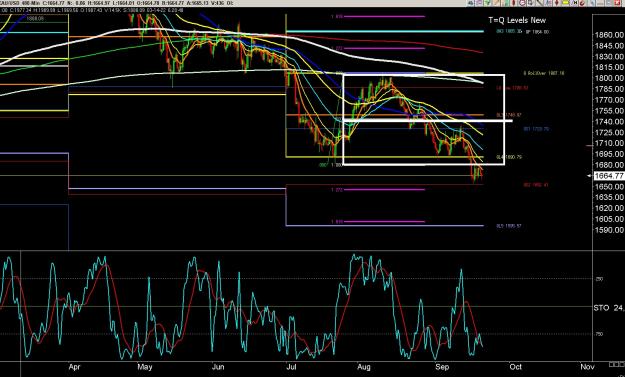The width and height of the screenshot is (625, 377).
Task: Select the diagonal line drawing tool icon
Action: click(539, 3)
